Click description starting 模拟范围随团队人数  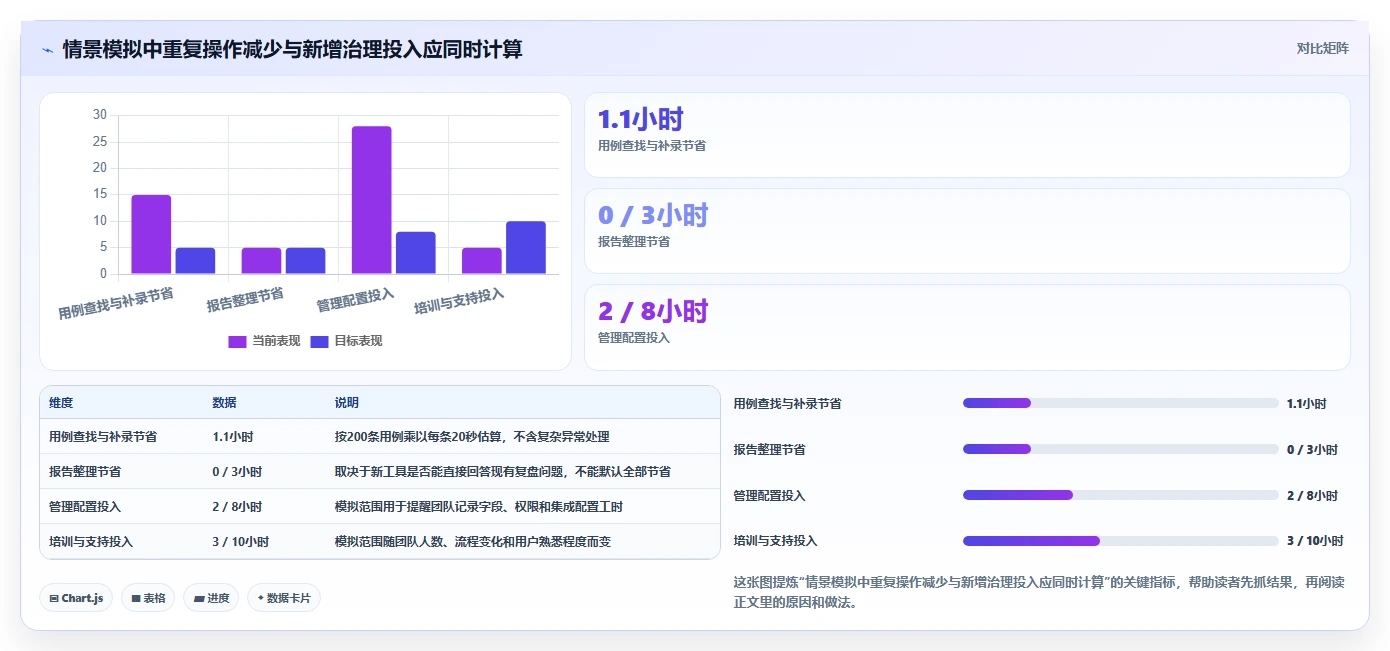(473, 542)
